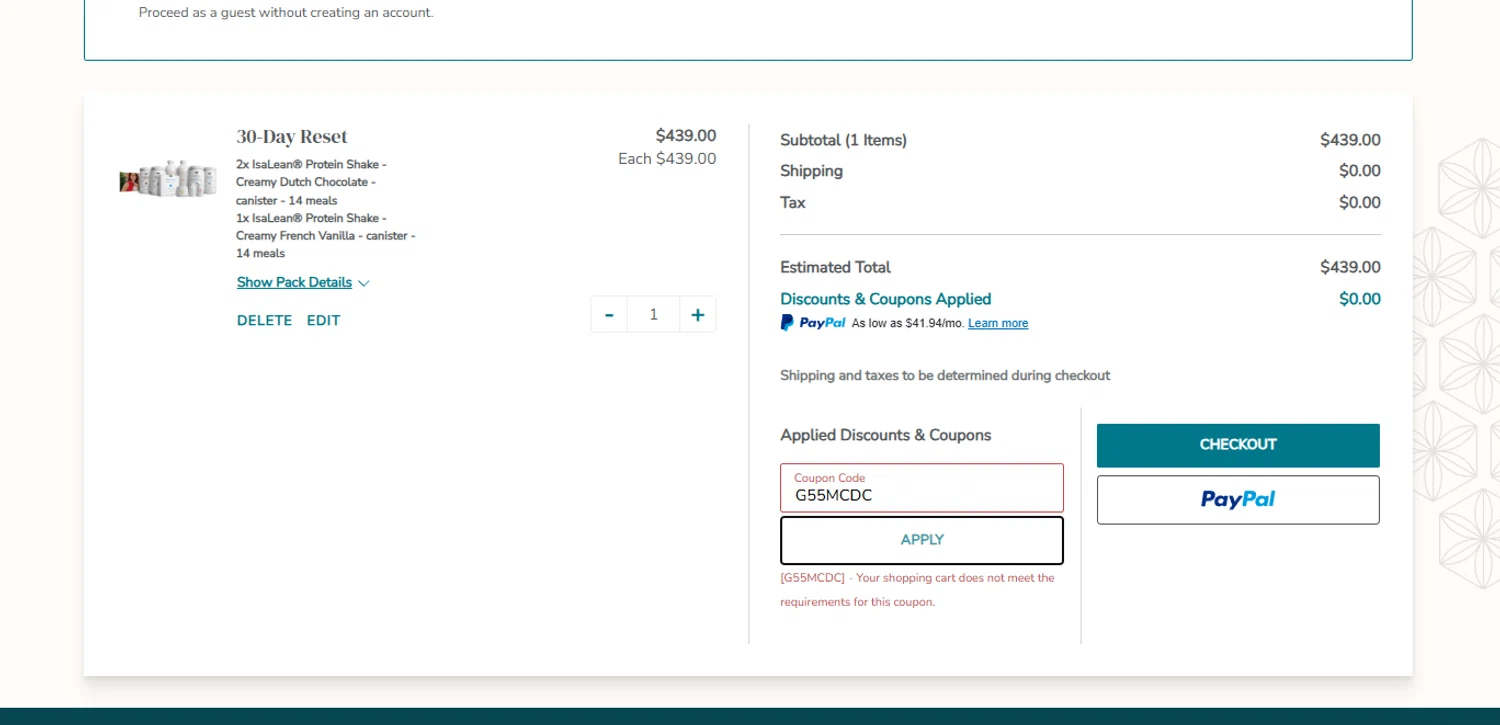1500x725 pixels.
Task: Click the quantity field showing 1
Action: (654, 315)
